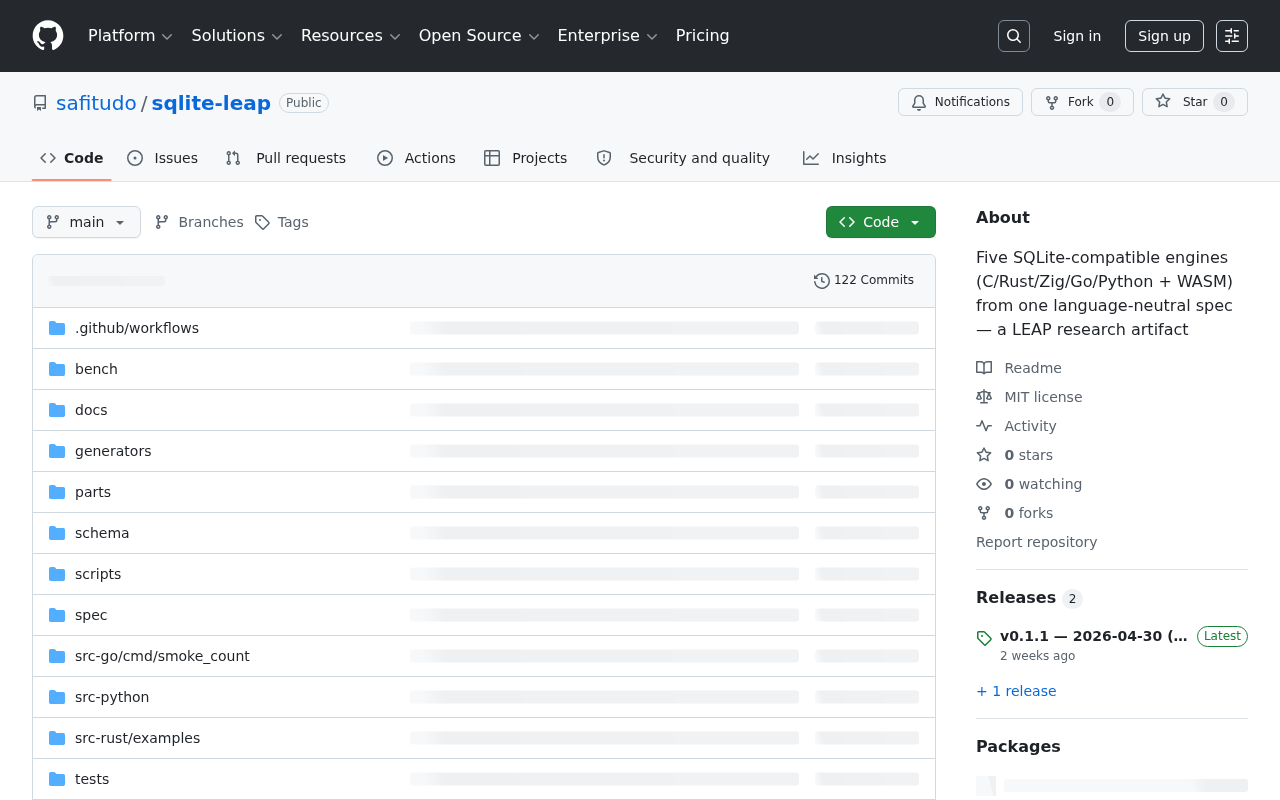
Task: Open the generators folder
Action: [x=113, y=451]
